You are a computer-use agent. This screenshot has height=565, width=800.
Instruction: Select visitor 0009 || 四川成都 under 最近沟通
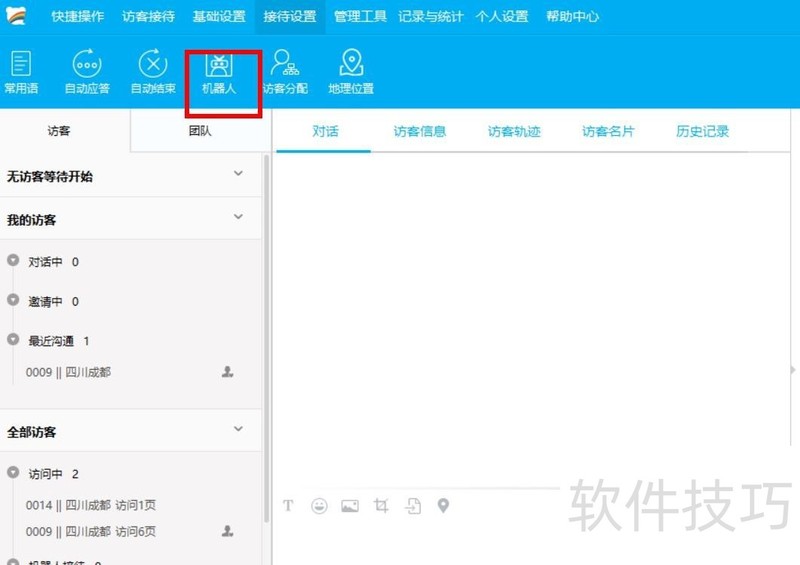pos(68,372)
